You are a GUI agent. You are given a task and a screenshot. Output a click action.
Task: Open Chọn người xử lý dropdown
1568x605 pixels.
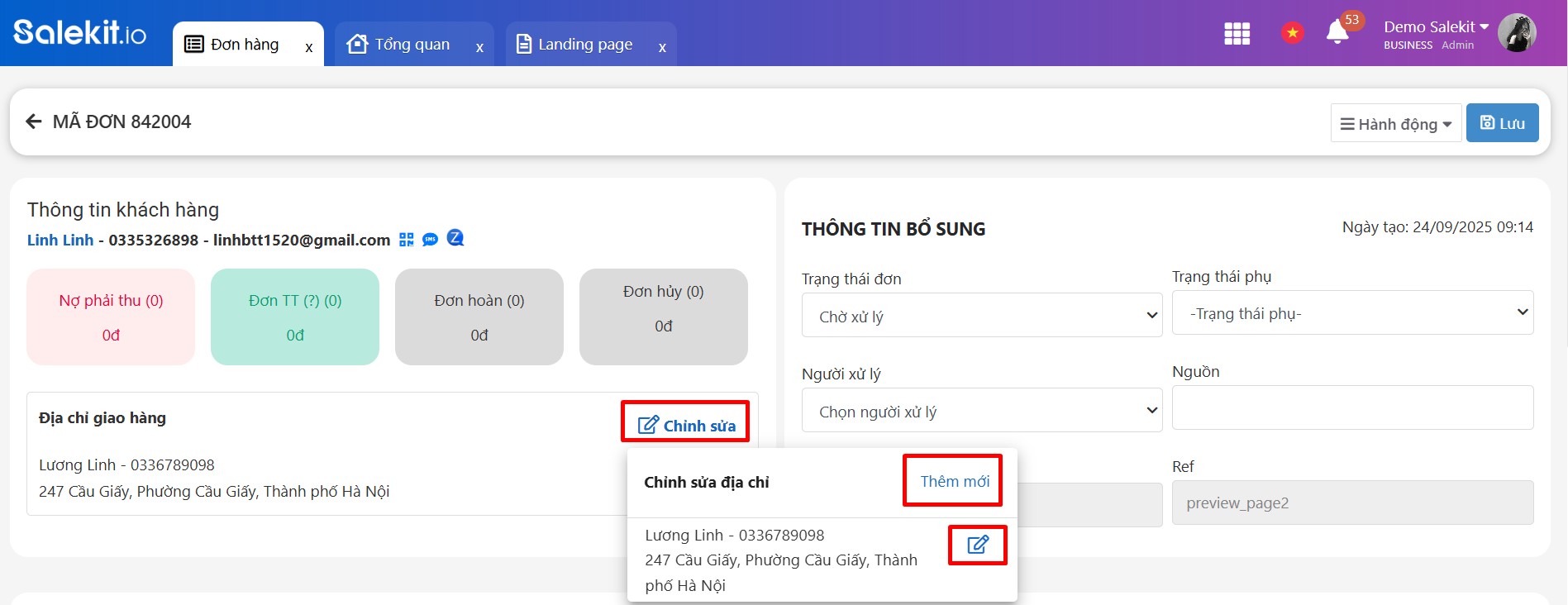click(981, 411)
